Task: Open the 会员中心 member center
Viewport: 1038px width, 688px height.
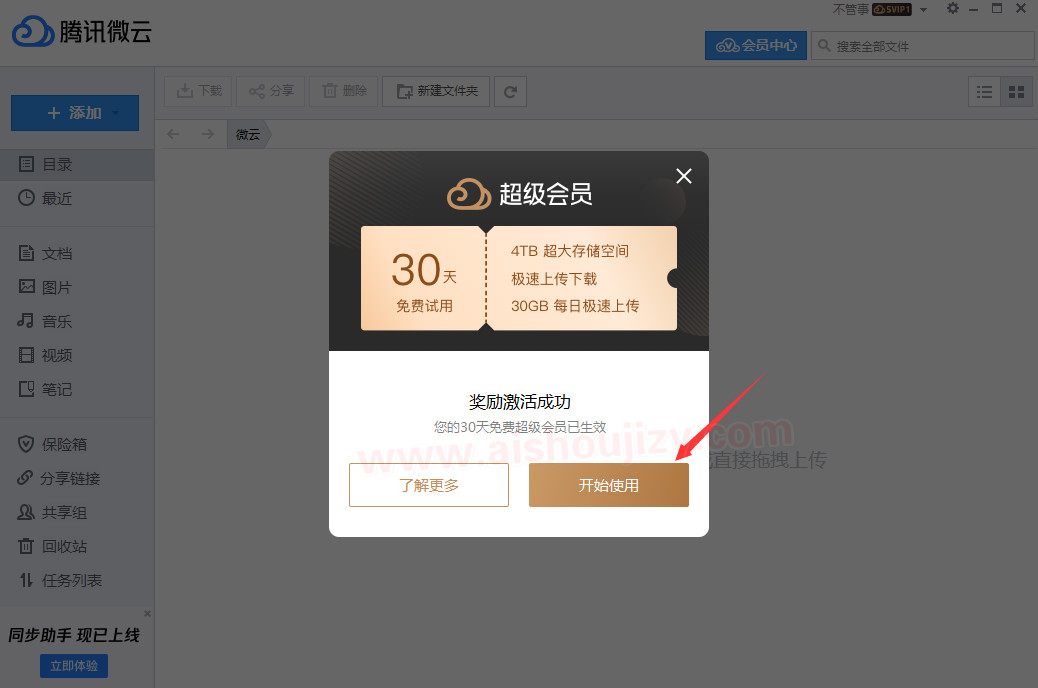Action: click(x=756, y=45)
